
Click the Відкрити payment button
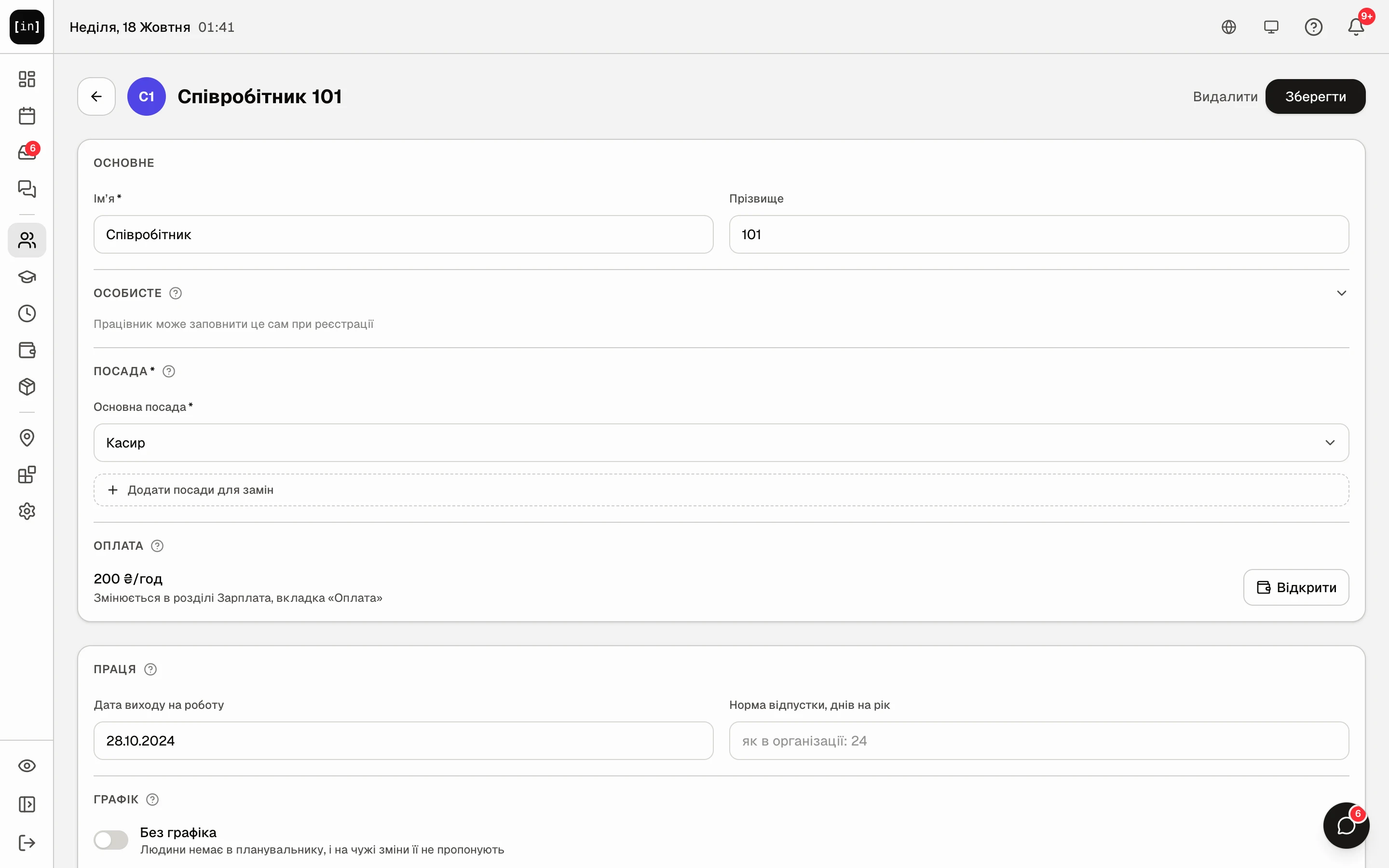pos(1296,587)
